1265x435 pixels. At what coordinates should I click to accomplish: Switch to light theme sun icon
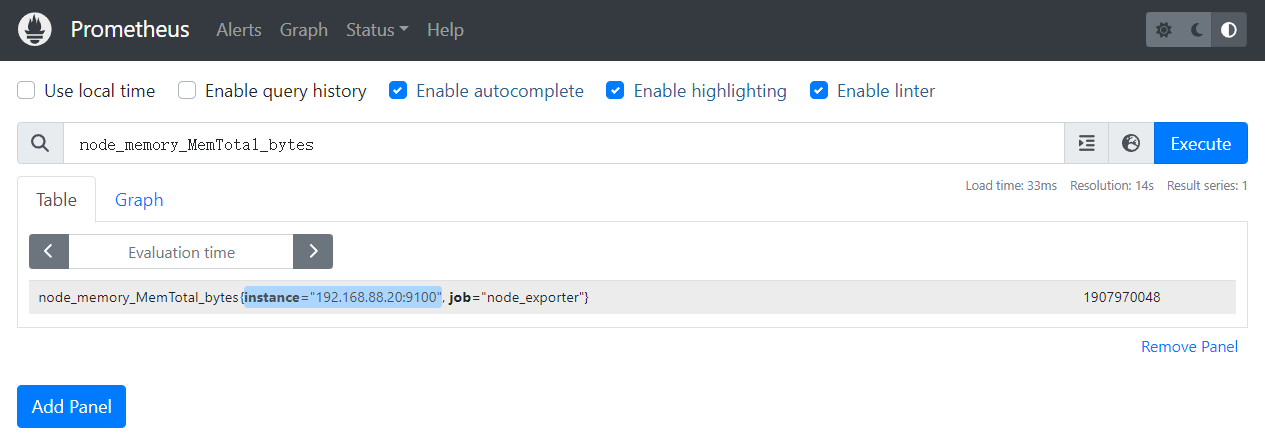click(x=1164, y=30)
